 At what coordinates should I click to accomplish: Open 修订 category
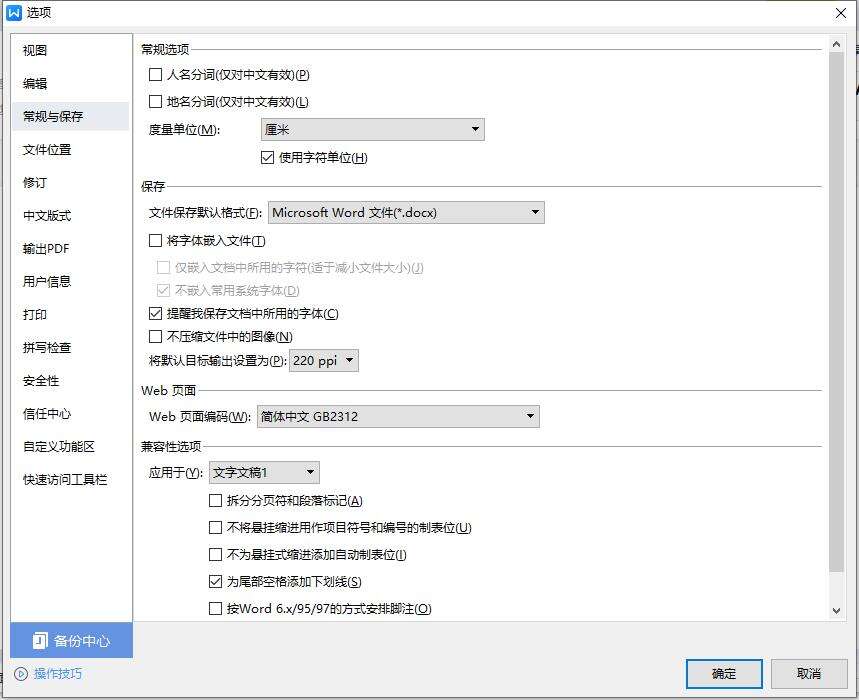click(71, 182)
